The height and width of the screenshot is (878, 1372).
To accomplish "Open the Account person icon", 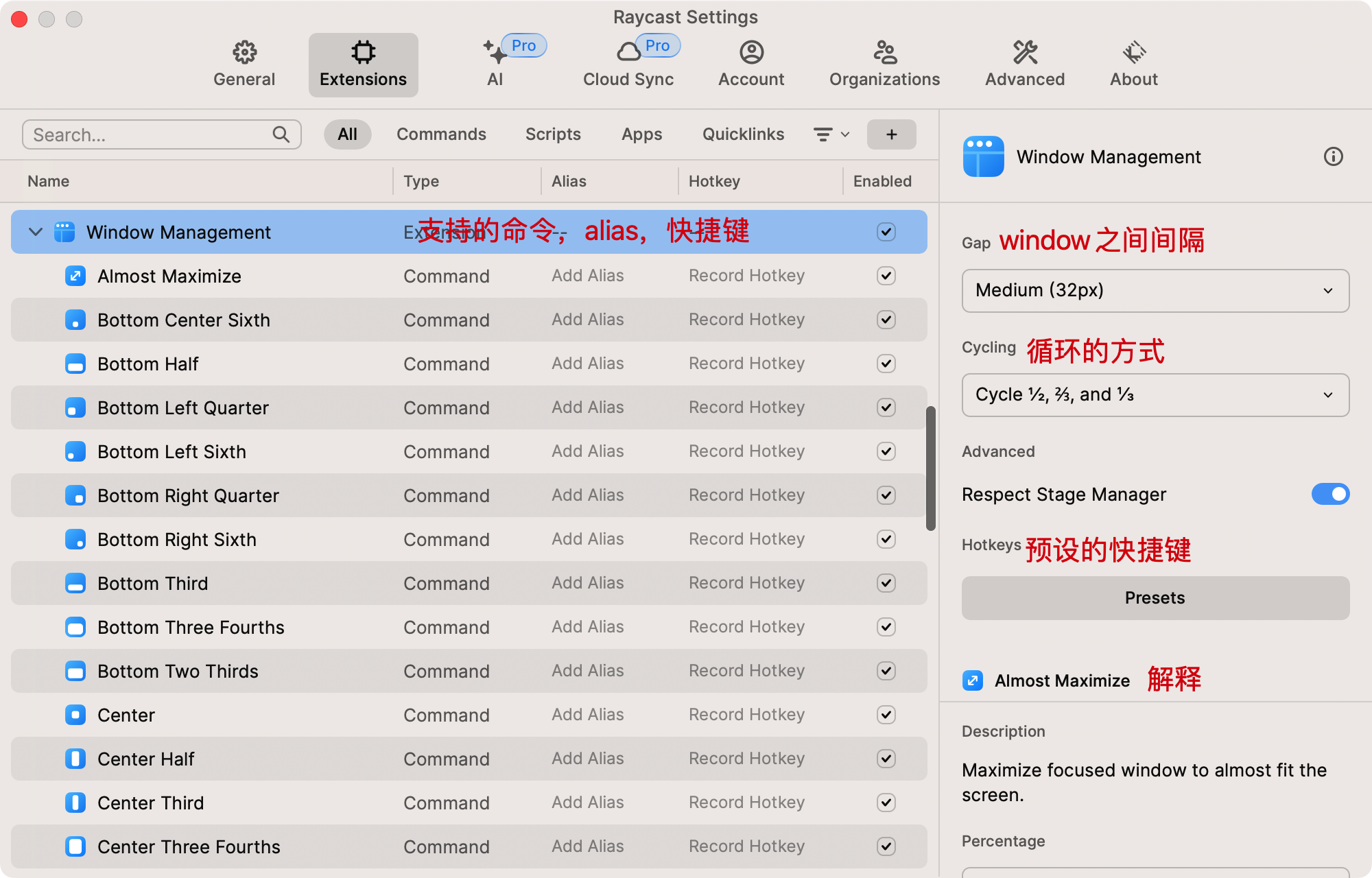I will point(751,52).
